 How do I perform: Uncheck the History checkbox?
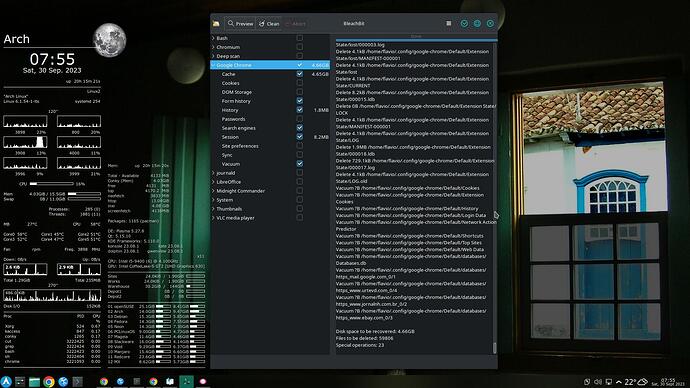(300, 110)
